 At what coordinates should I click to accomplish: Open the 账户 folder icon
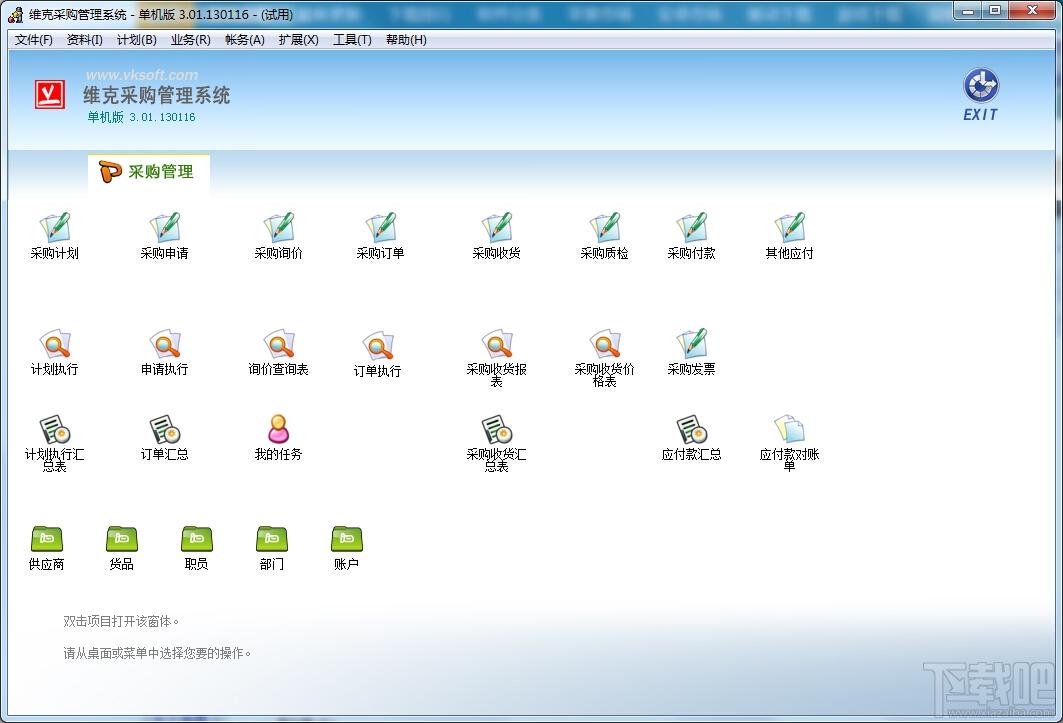pyautogui.click(x=346, y=539)
